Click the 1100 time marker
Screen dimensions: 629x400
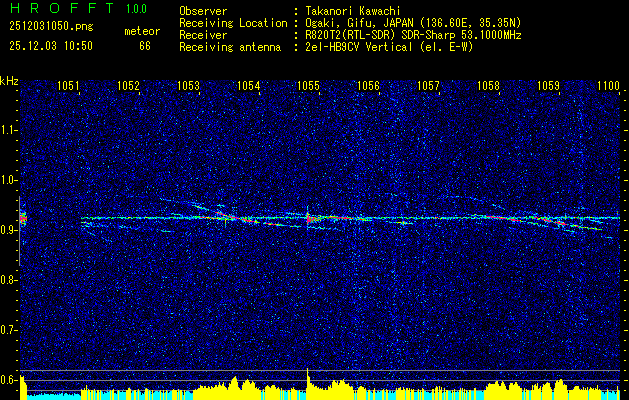tap(609, 85)
